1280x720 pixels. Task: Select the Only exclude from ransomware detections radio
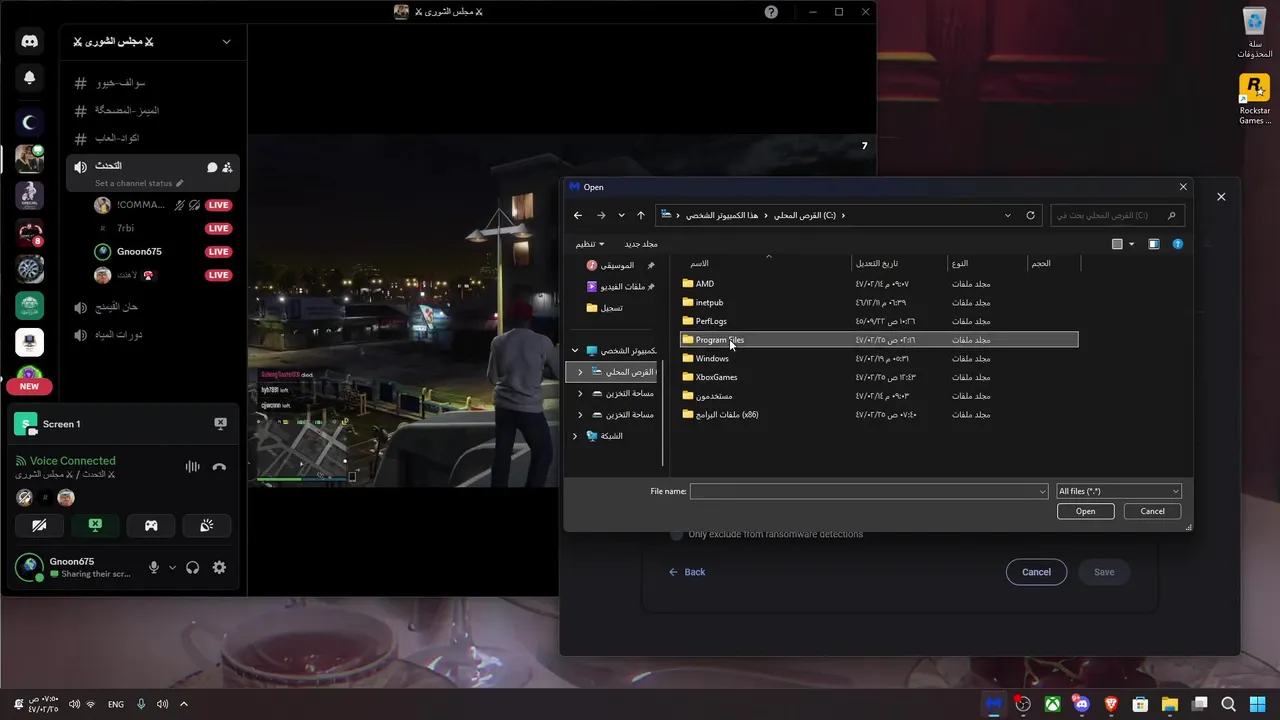click(x=676, y=535)
